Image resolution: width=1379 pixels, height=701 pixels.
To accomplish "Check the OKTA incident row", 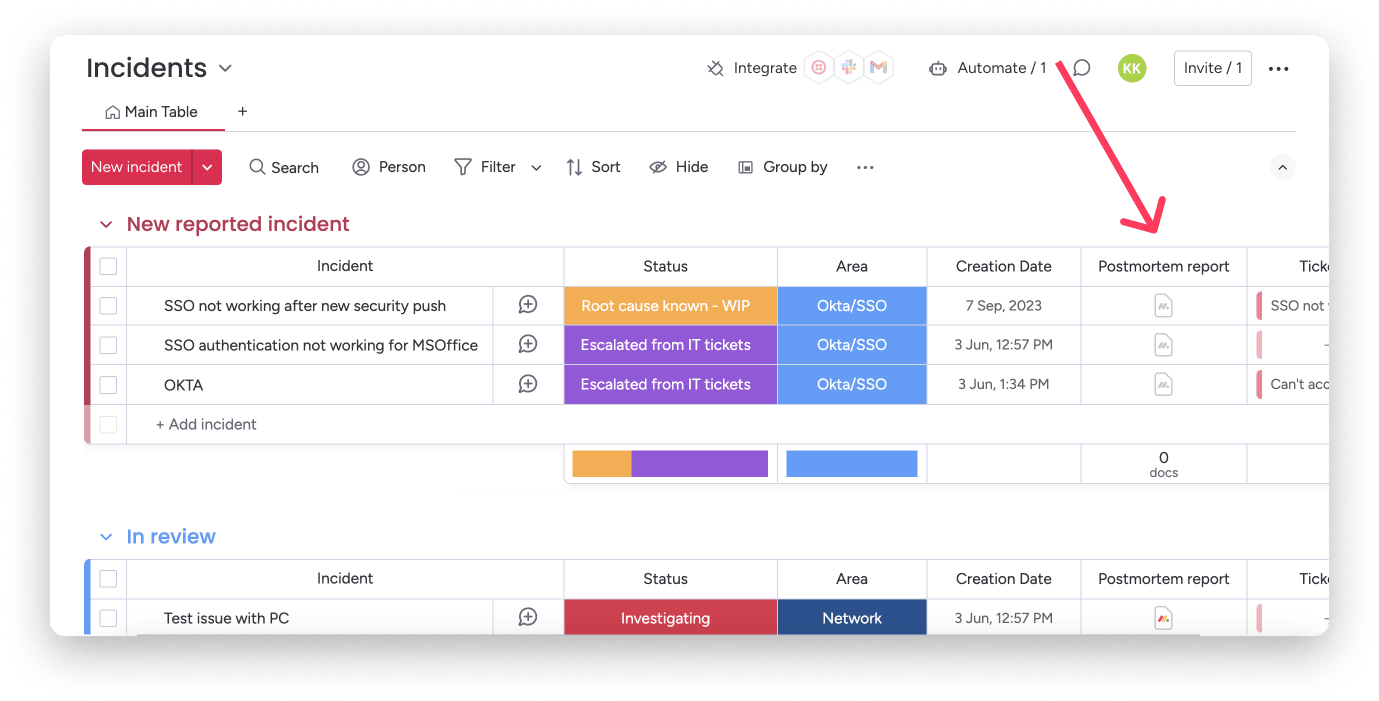I will [108, 384].
